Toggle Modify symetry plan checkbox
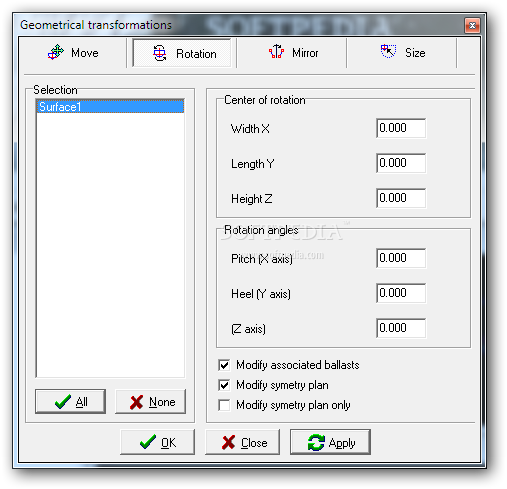Image resolution: width=507 pixels, height=489 pixels. click(x=224, y=385)
